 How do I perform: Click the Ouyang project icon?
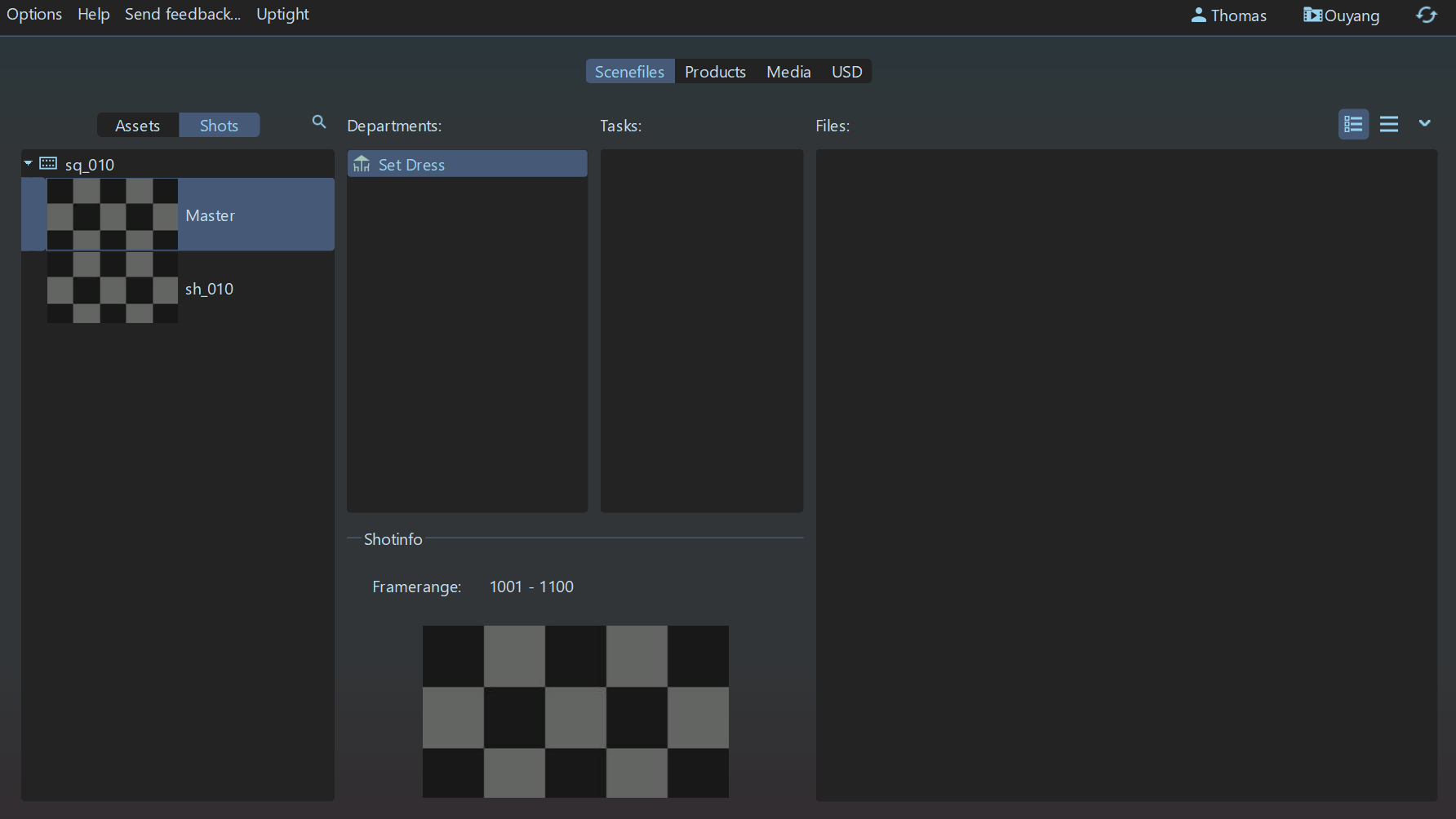point(1312,15)
